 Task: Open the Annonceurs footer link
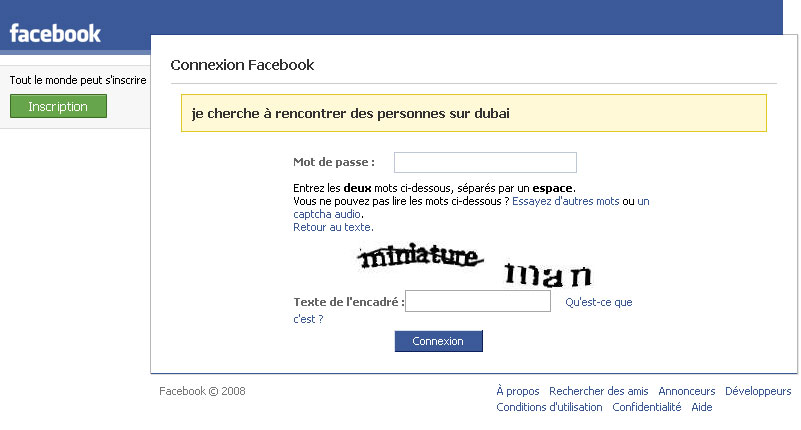point(687,391)
